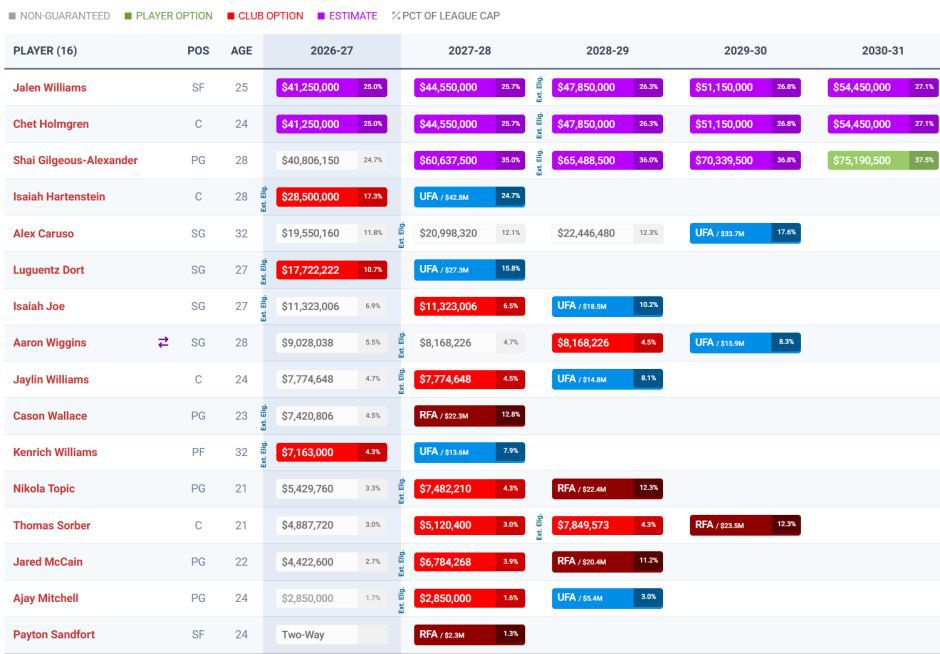Click the percent icon before PCT OF LEAGUE CAP
940x654 pixels.
coord(396,16)
